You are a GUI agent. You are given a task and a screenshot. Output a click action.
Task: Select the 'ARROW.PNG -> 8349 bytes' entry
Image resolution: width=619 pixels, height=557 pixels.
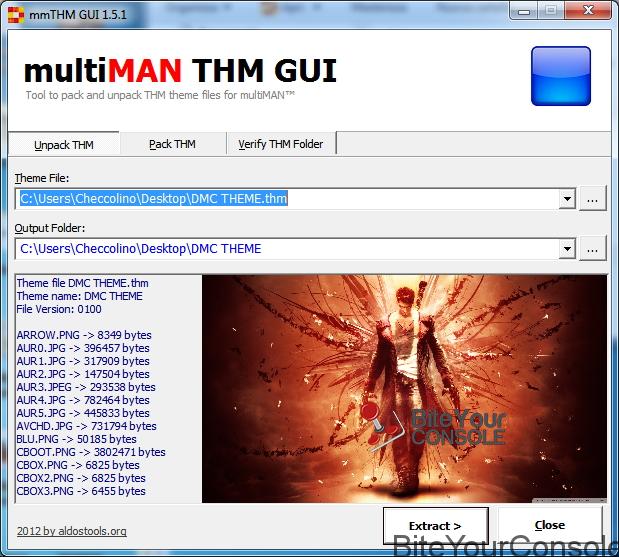coord(84,335)
